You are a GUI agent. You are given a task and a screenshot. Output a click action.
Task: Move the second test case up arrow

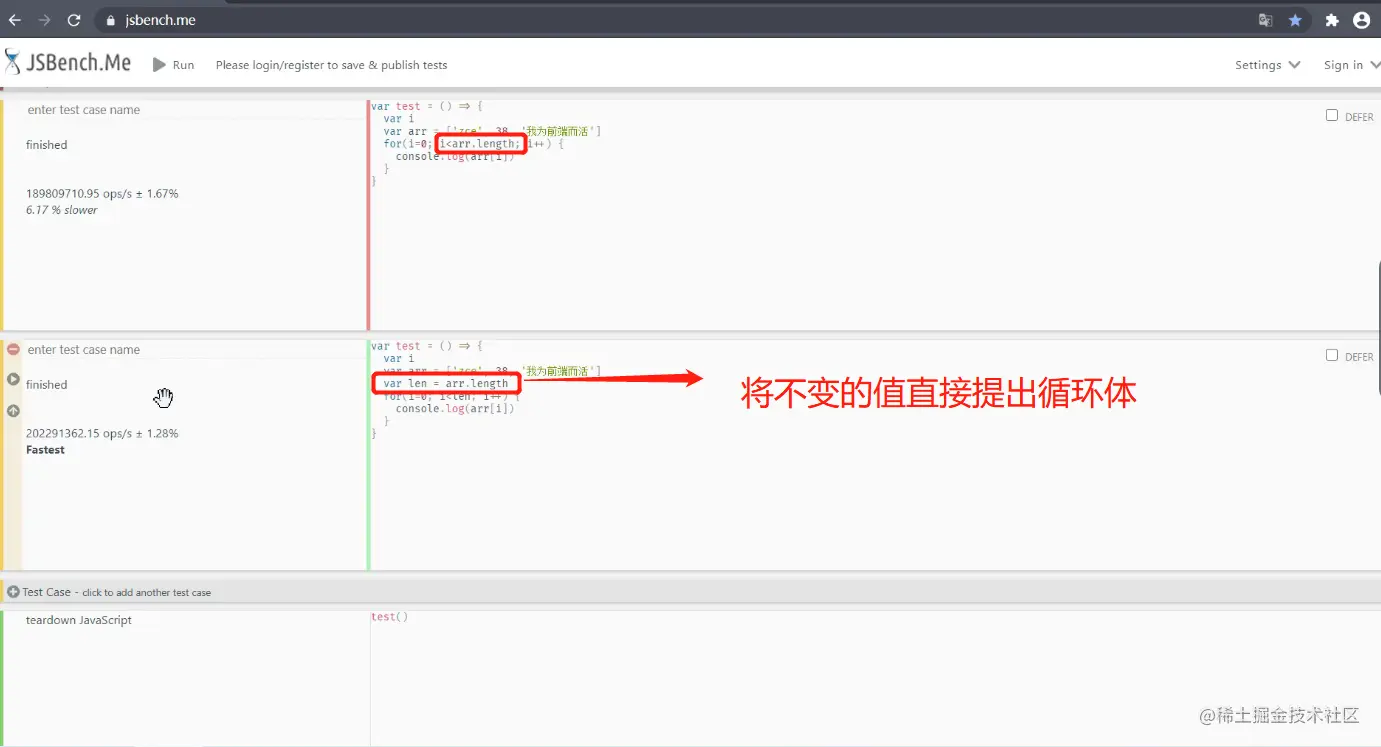pos(13,410)
